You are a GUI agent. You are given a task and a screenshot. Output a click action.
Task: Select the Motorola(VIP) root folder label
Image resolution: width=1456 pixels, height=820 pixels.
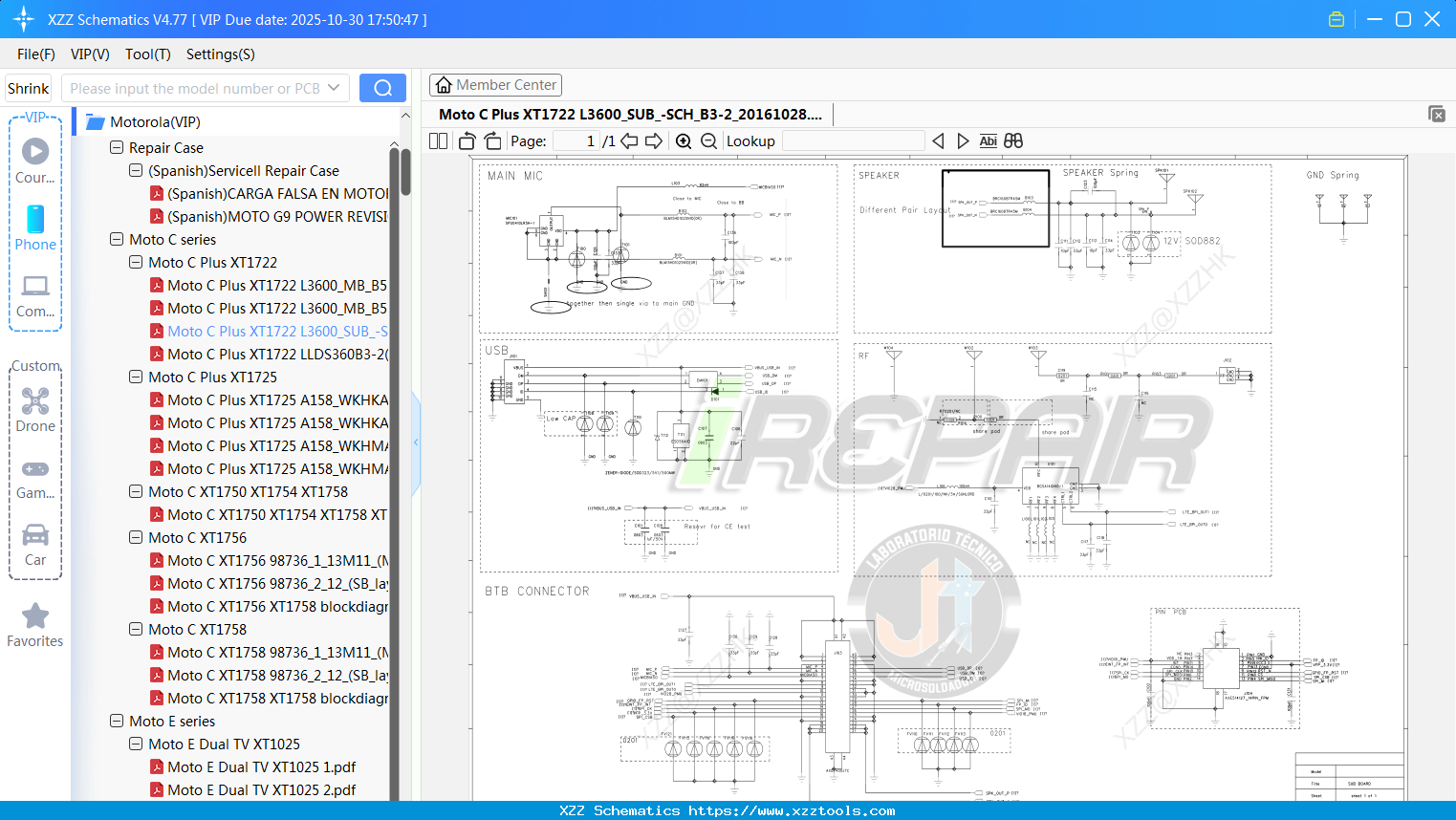point(155,122)
